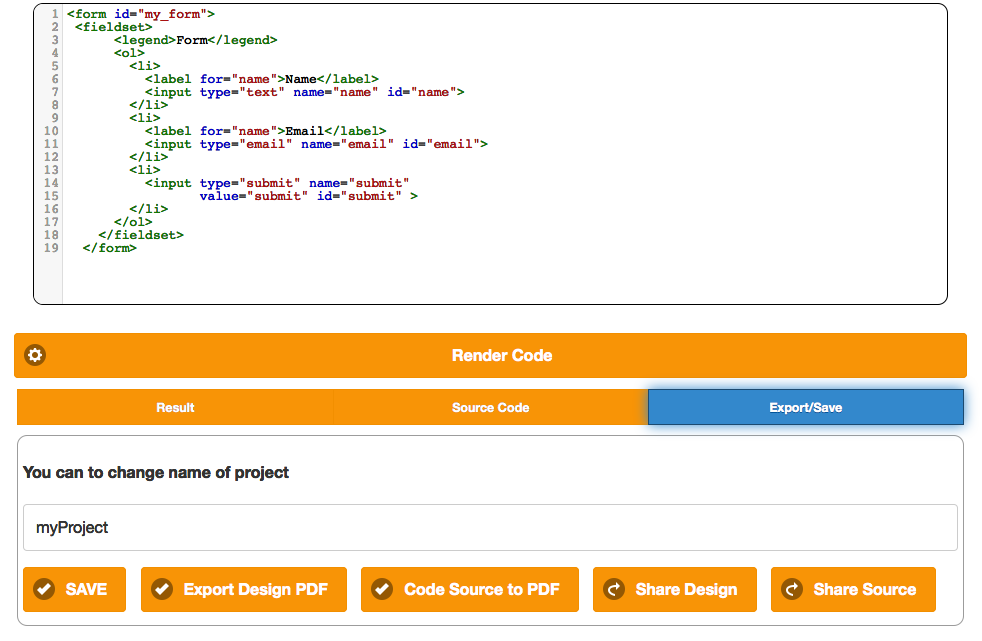Open the Source Code tab
The image size is (982, 641).
[x=490, y=407]
